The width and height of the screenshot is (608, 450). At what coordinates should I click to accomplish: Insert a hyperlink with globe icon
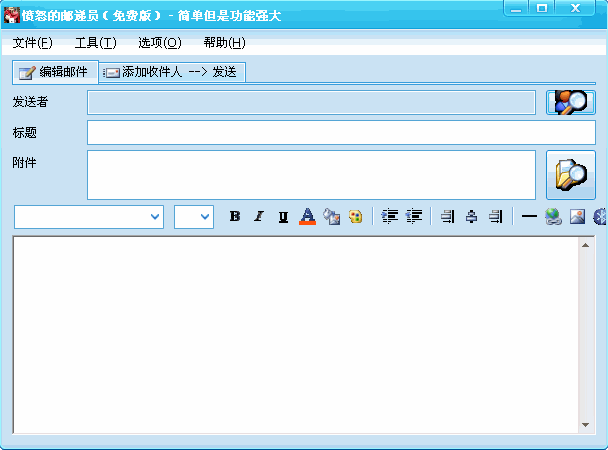[553, 216]
